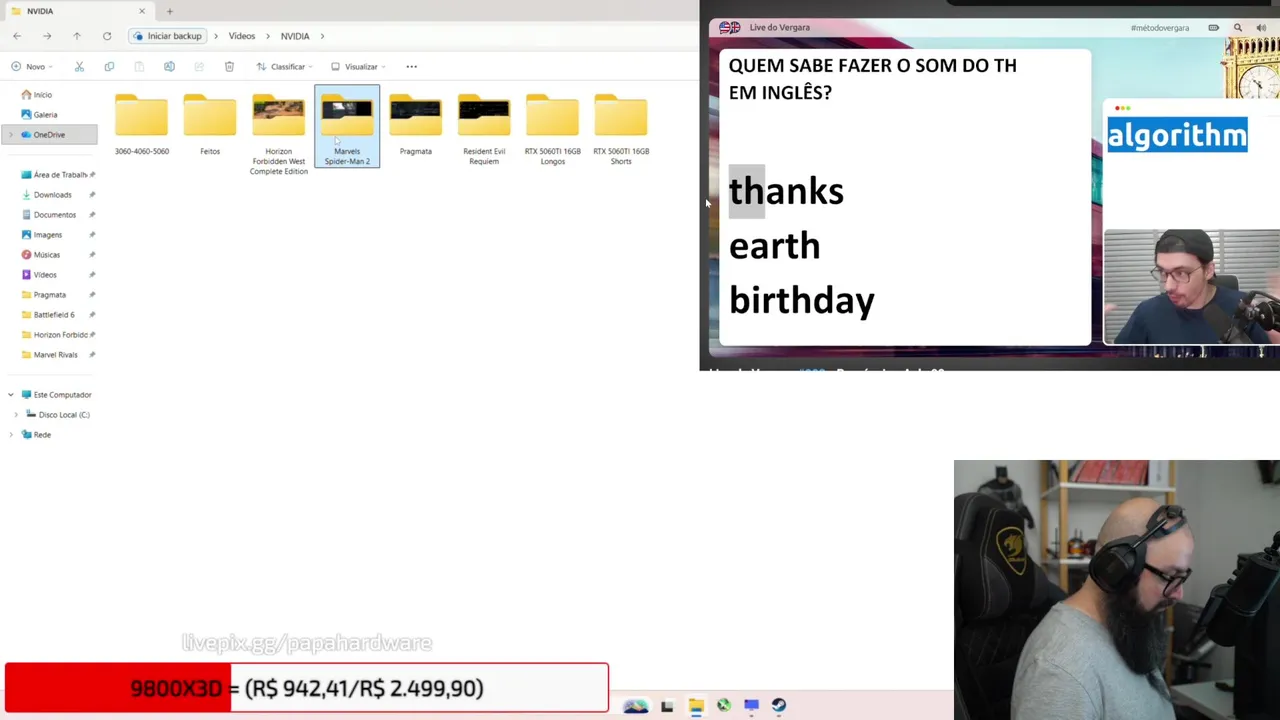The height and width of the screenshot is (720, 1280).
Task: Select the Resident Evil Requiem folder
Action: pyautogui.click(x=484, y=129)
